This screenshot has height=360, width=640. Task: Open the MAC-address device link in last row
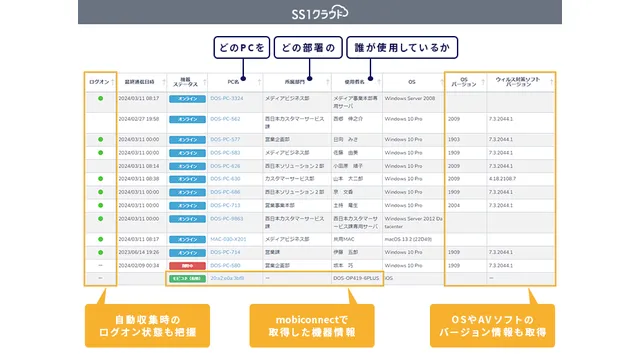[227, 278]
